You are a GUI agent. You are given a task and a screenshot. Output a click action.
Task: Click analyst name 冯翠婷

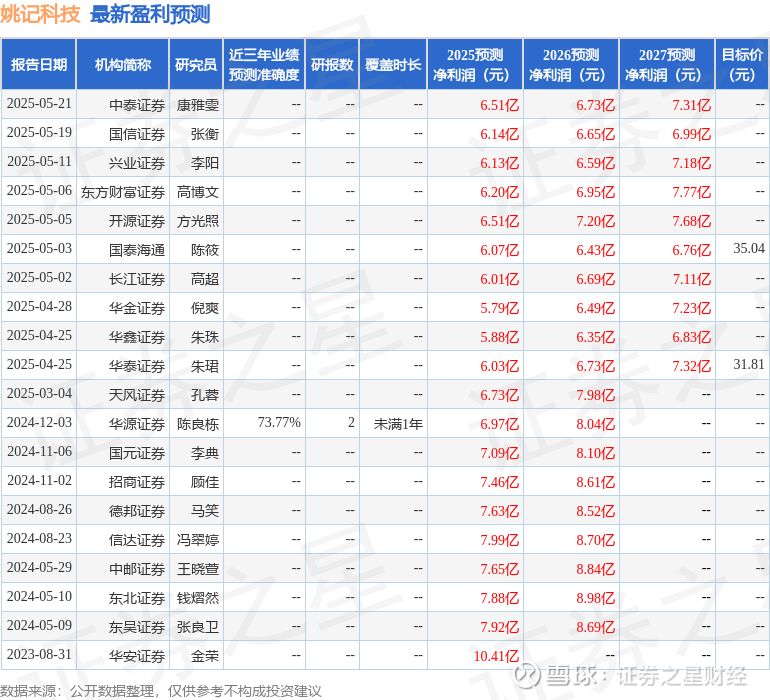197,540
